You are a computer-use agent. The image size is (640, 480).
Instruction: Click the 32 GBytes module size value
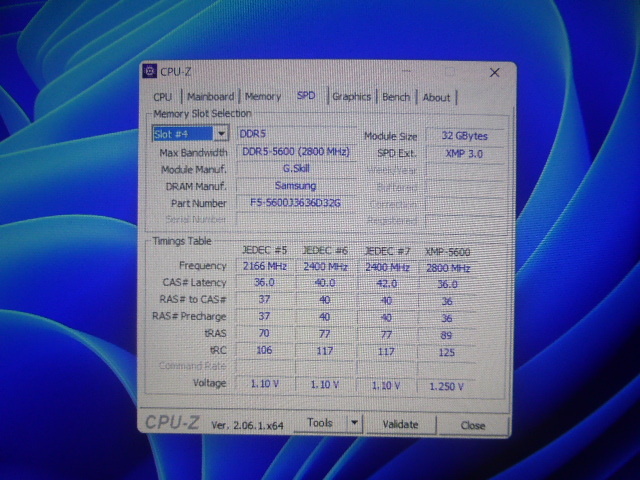(x=464, y=136)
